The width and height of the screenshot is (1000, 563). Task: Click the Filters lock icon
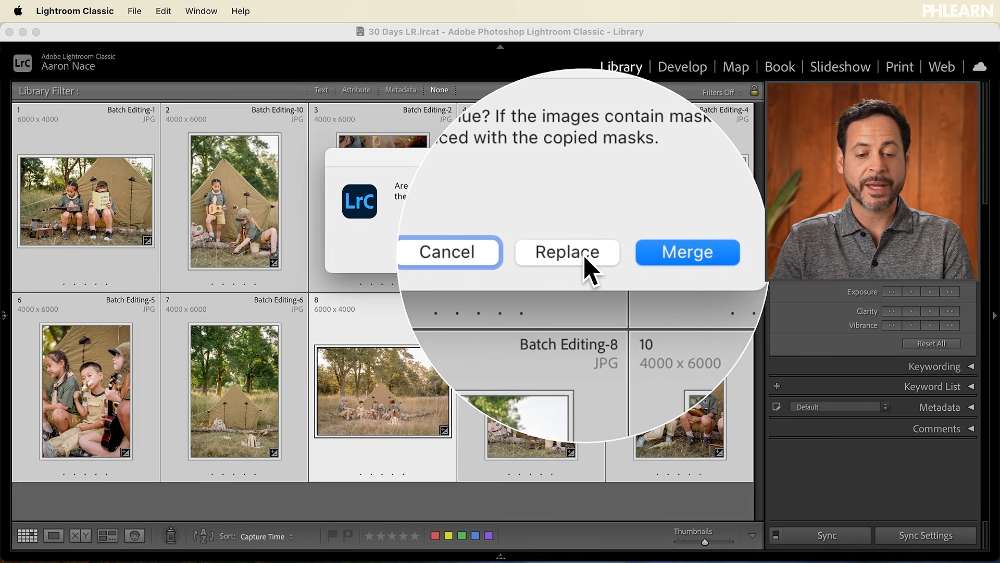coord(754,91)
